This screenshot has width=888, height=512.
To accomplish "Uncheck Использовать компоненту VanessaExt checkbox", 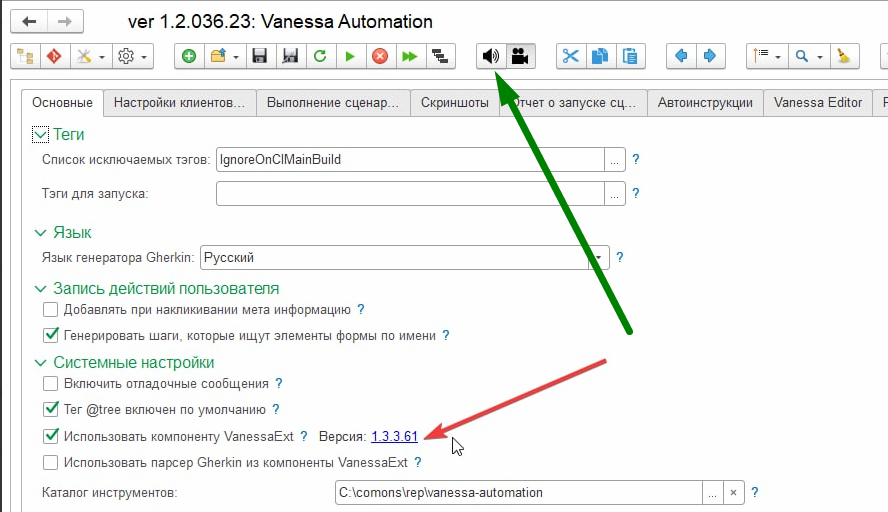I will coord(50,436).
